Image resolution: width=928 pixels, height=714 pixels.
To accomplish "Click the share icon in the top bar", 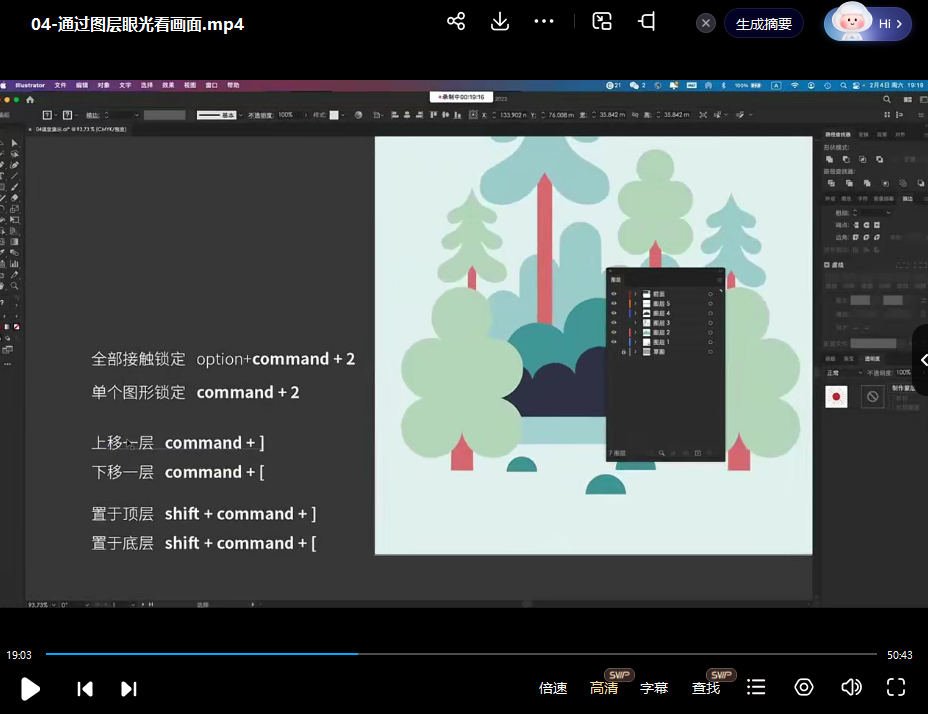I will point(455,20).
